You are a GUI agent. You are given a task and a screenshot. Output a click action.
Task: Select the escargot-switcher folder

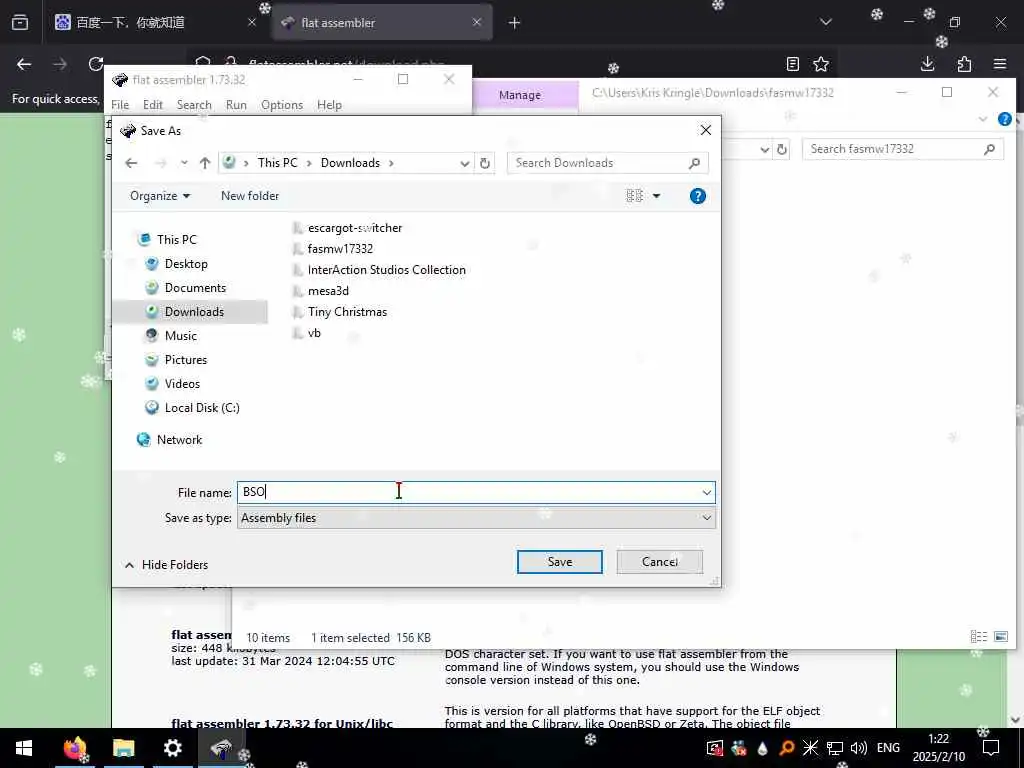click(x=355, y=228)
